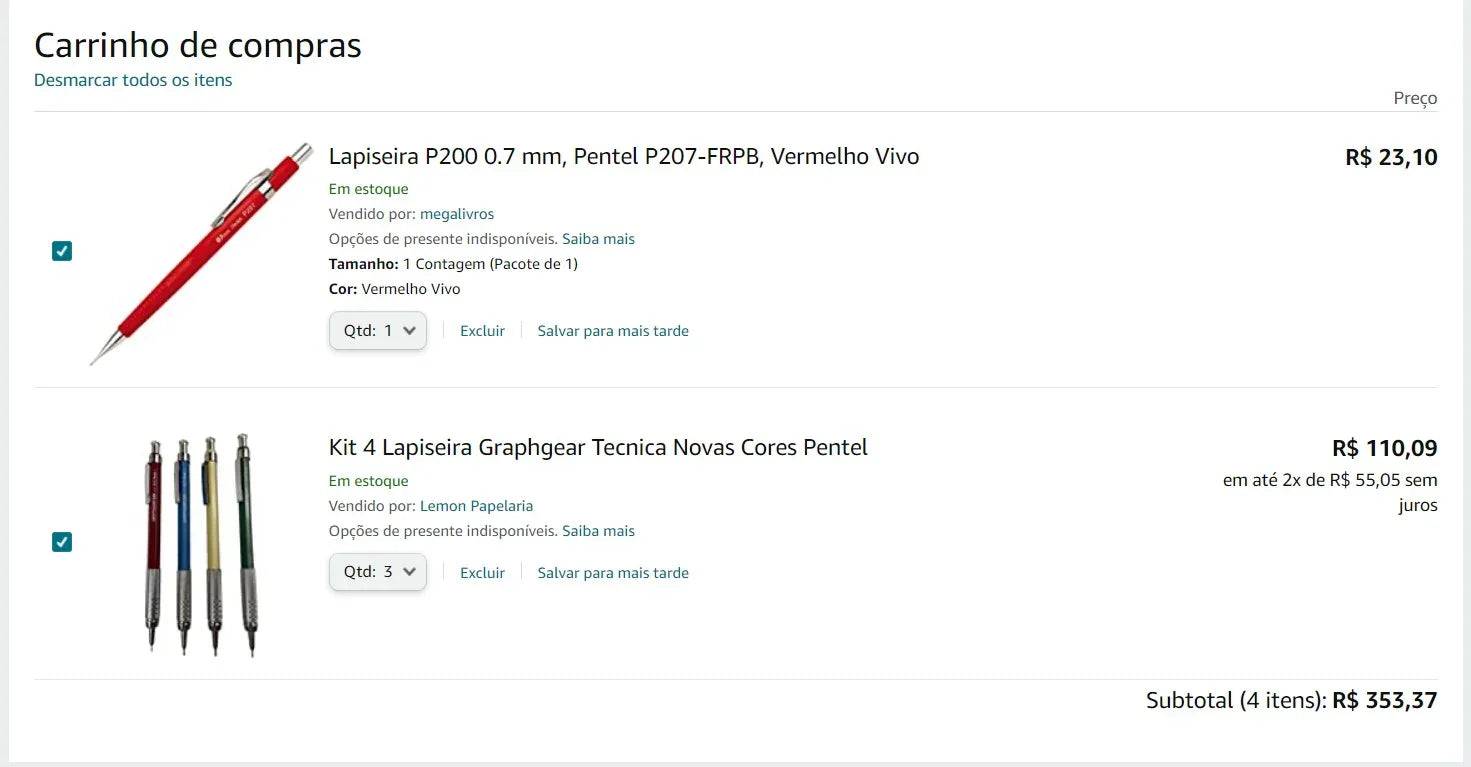Click Desmarcar todos os itens link
This screenshot has width=1471, height=767.
coord(133,80)
